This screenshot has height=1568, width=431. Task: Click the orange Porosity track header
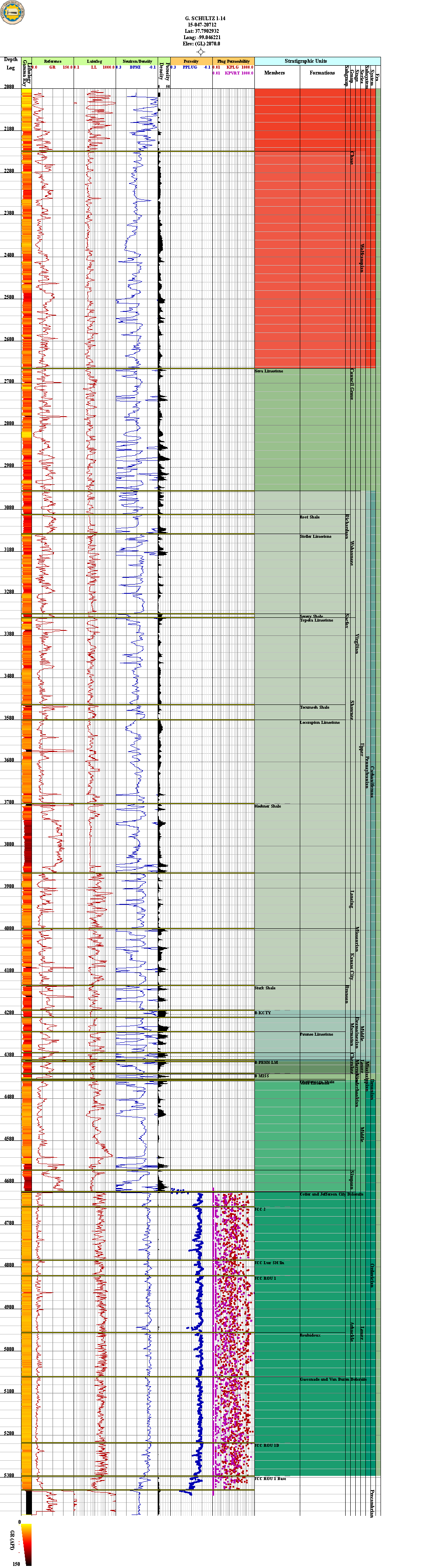click(191, 61)
